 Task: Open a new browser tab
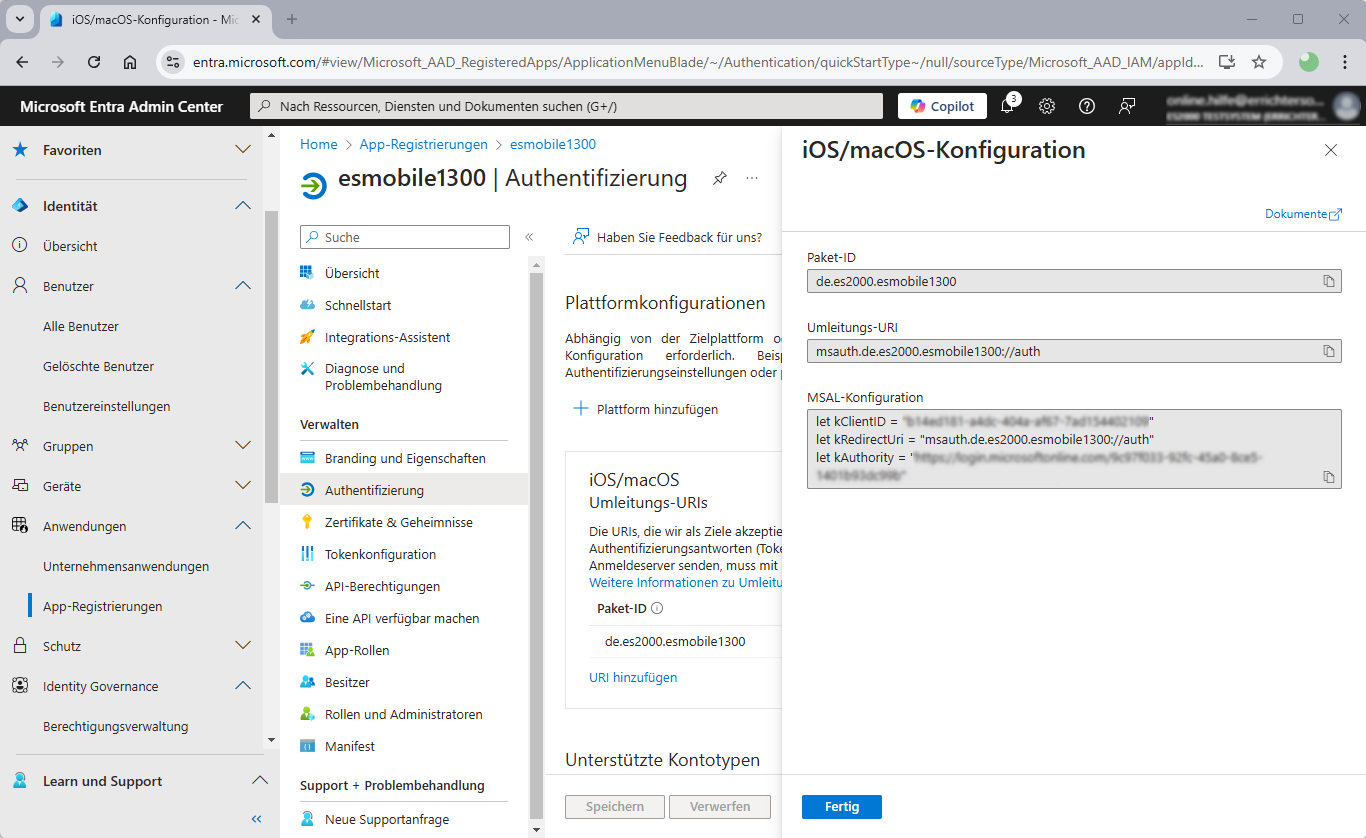point(292,19)
